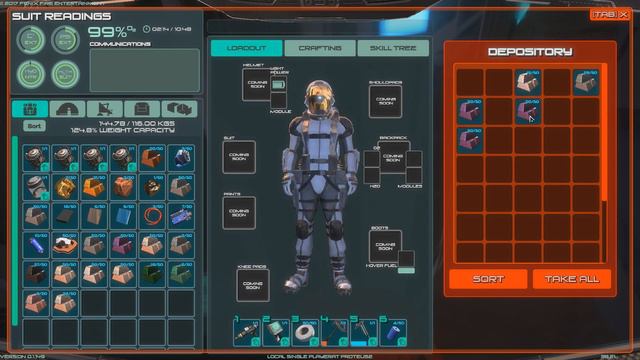
Task: Click the Depository SORT button
Action: click(488, 279)
